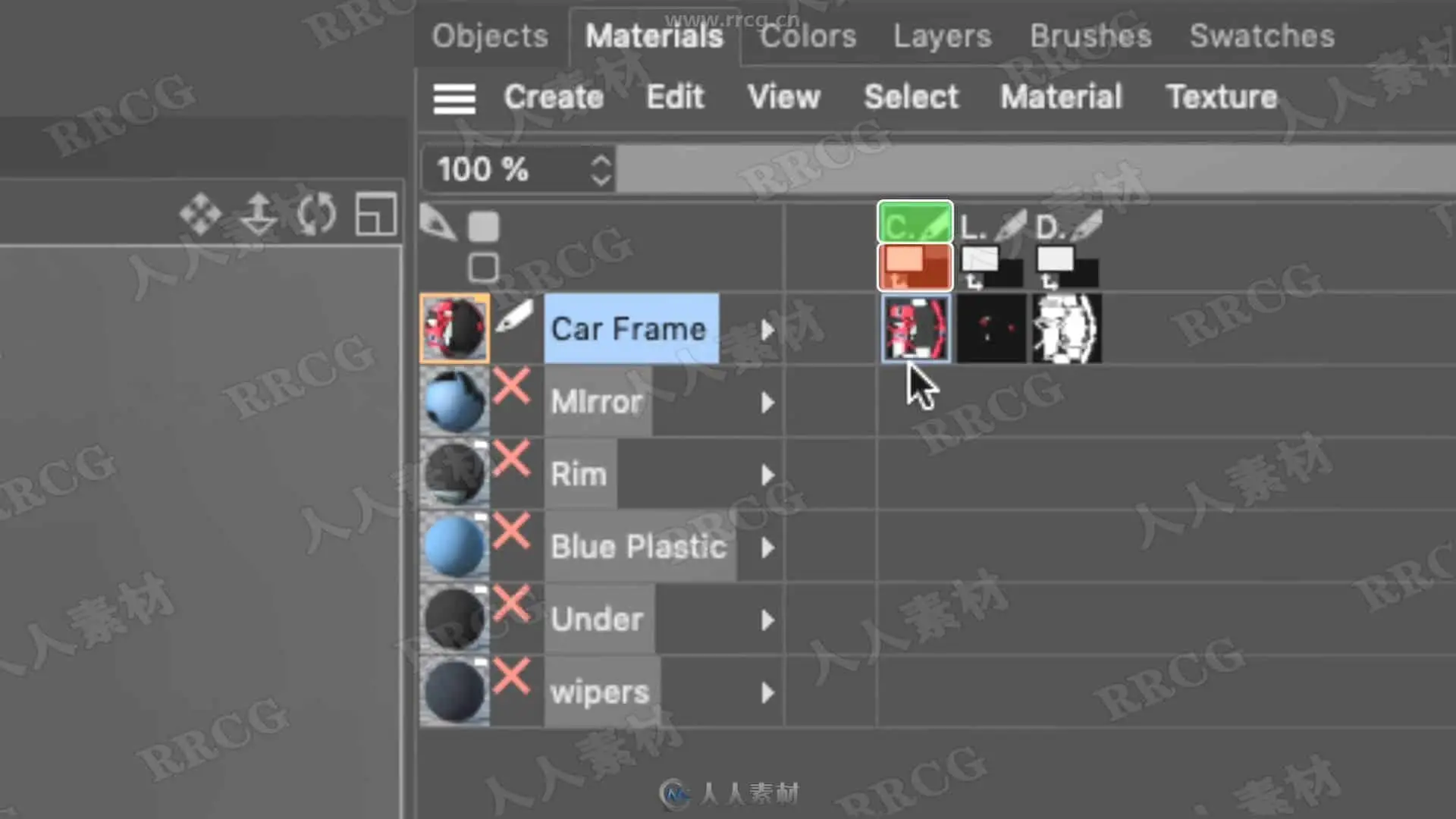Click the viewport rotate icon

(316, 214)
